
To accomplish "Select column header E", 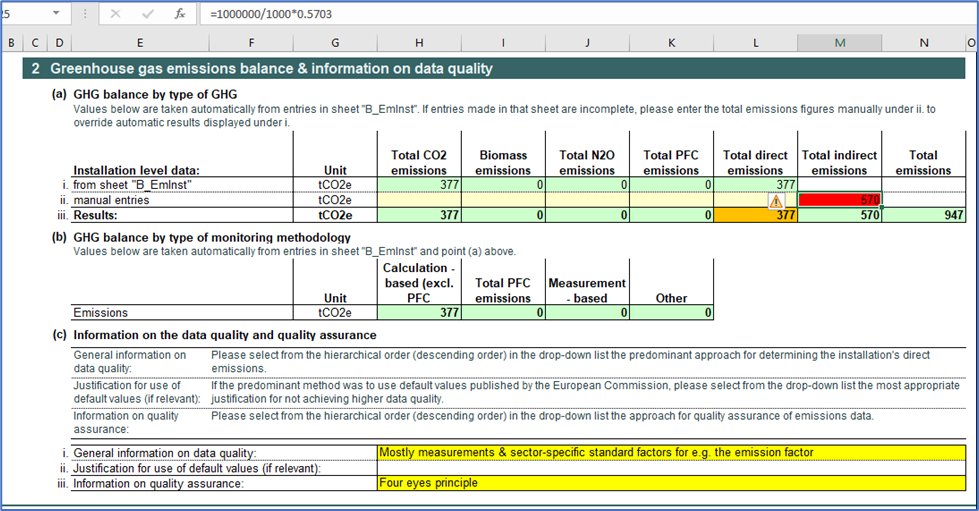I will pos(139,42).
